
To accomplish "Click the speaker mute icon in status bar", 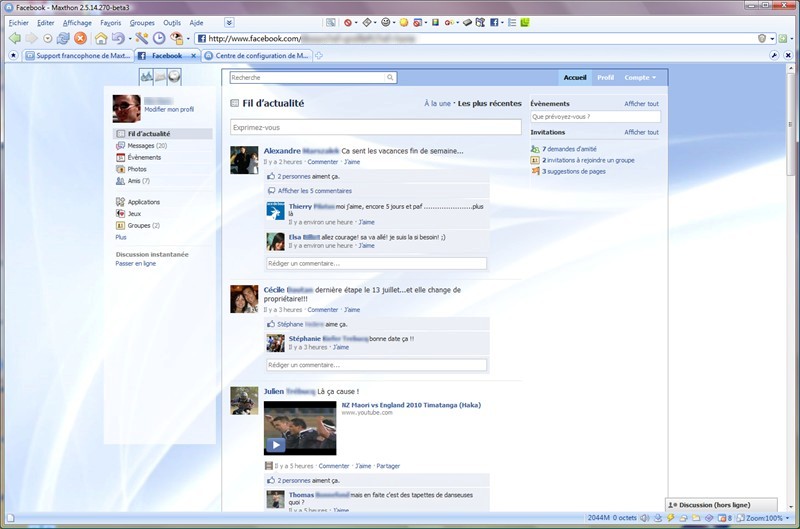I will point(645,518).
